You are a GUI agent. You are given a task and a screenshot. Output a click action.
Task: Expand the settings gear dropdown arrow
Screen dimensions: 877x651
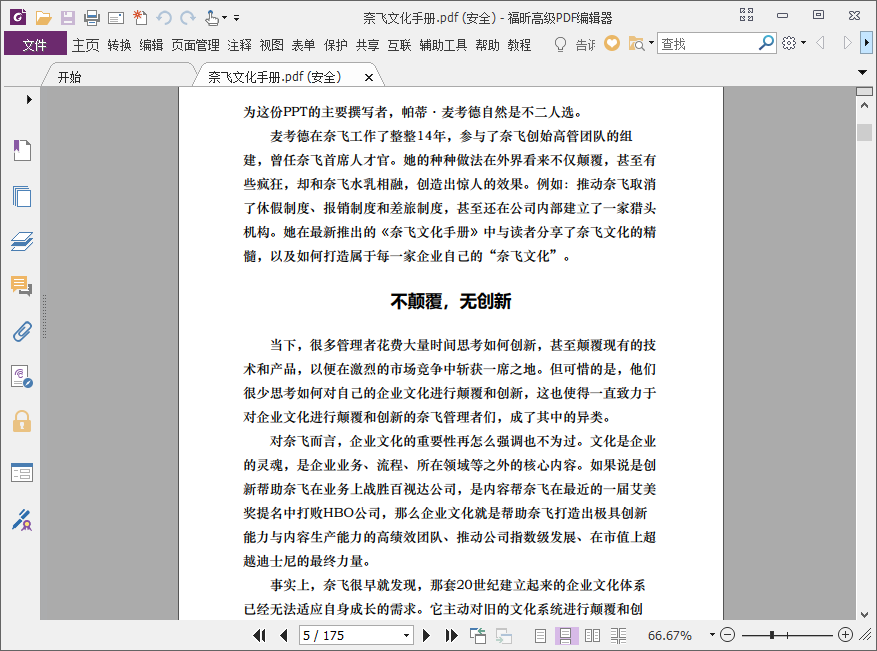point(803,43)
